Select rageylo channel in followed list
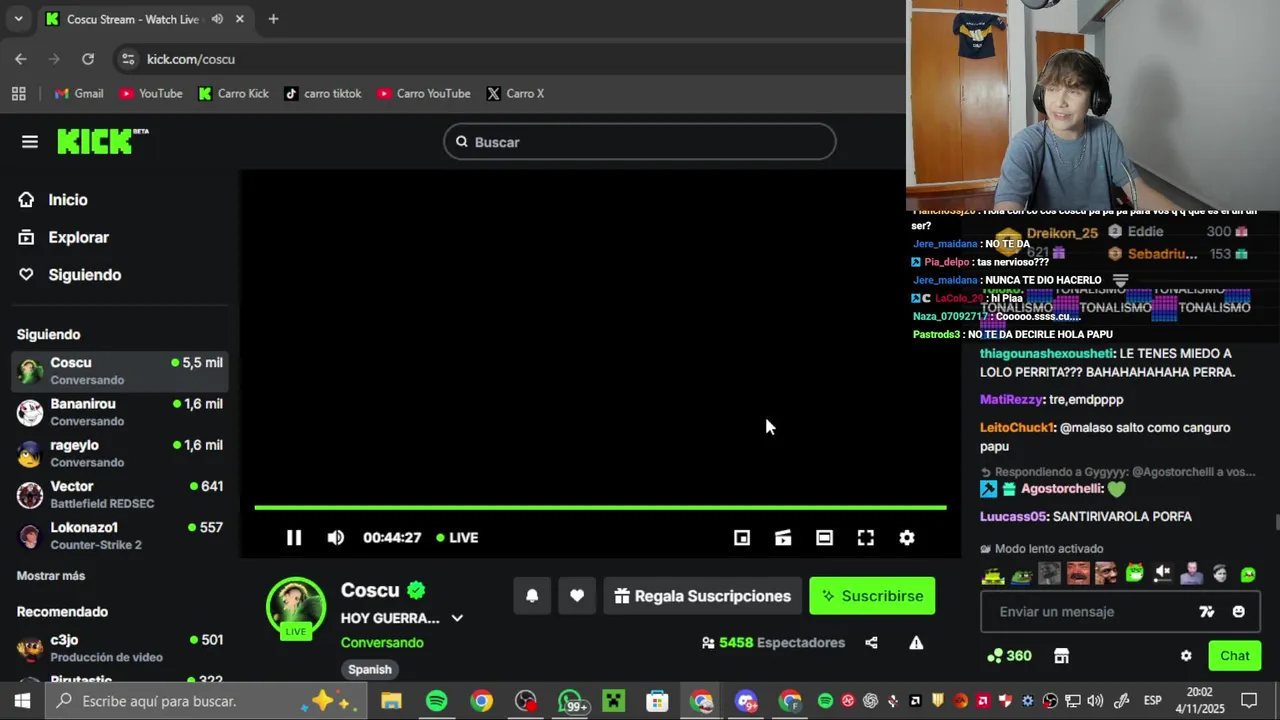 120,453
